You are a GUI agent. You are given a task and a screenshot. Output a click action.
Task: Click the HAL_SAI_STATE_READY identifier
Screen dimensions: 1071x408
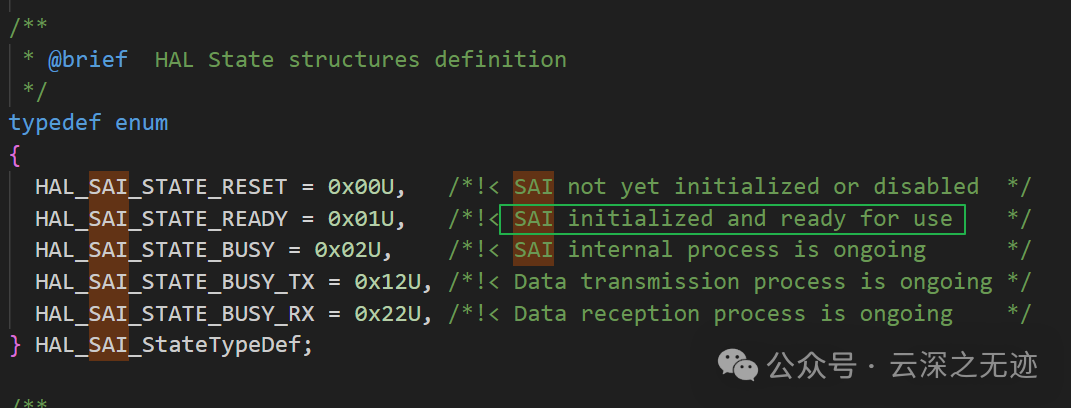point(161,219)
